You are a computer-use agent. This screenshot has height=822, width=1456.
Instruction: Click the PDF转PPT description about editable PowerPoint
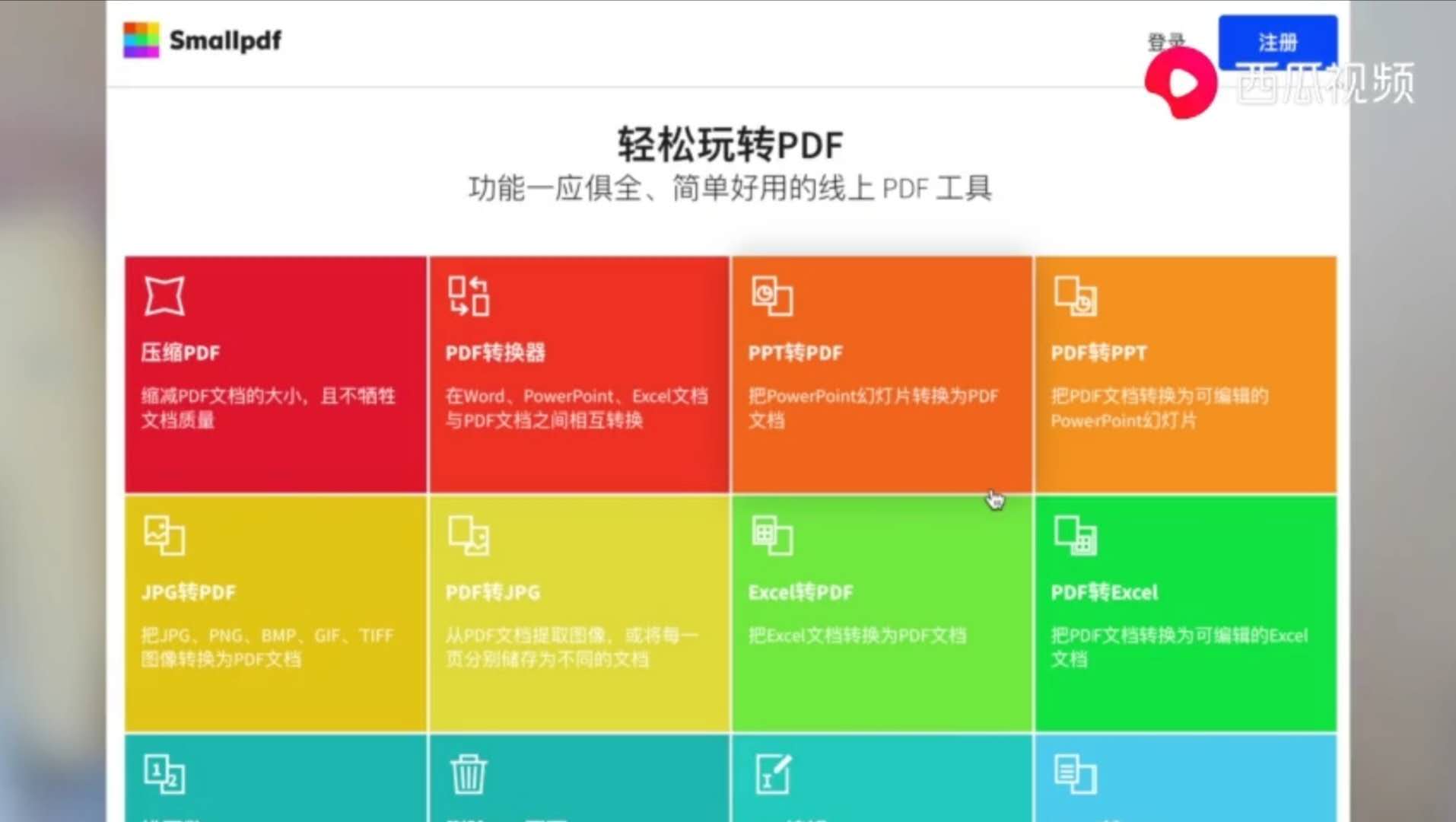coord(1159,408)
